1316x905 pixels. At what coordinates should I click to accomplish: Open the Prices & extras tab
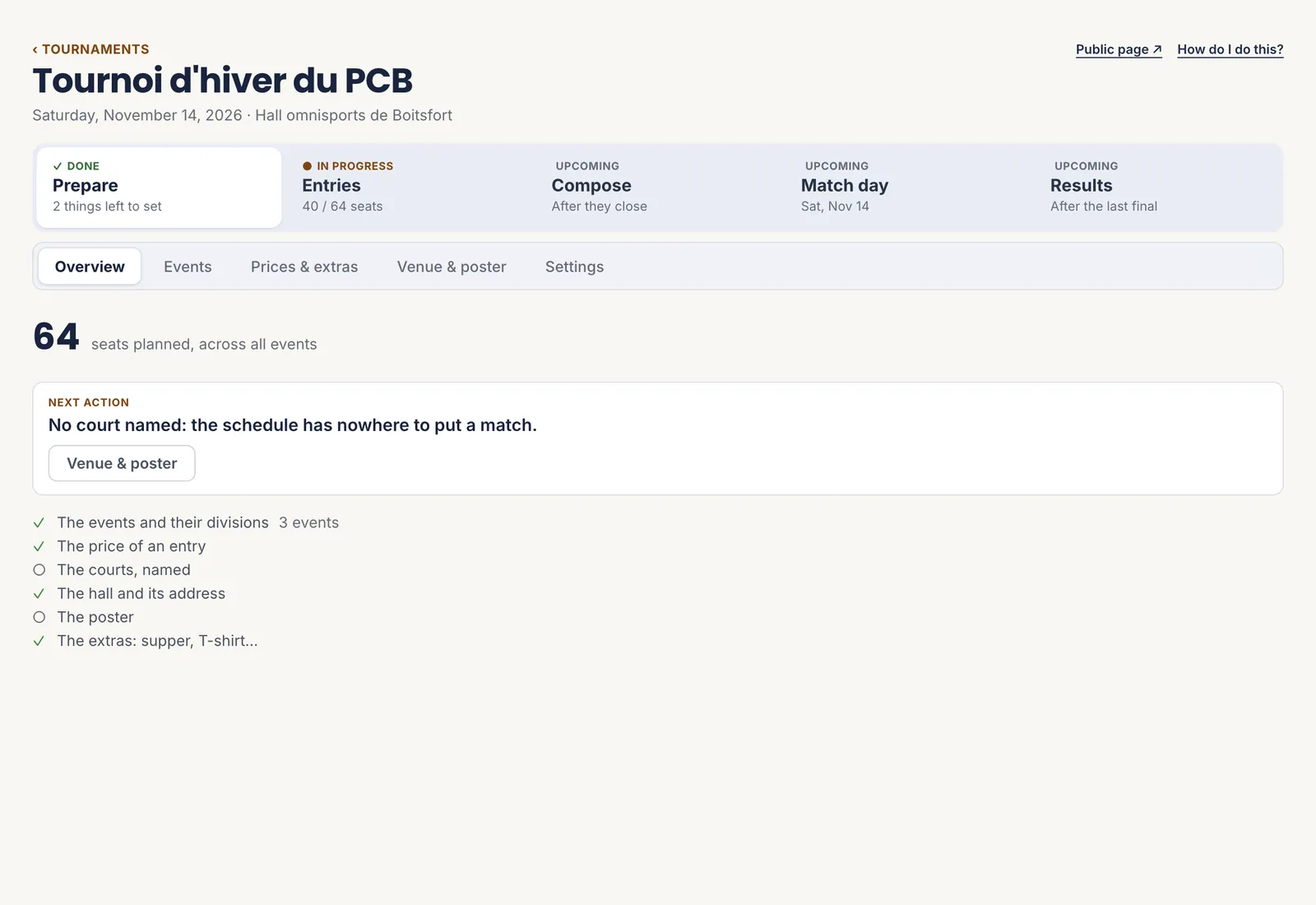304,267
